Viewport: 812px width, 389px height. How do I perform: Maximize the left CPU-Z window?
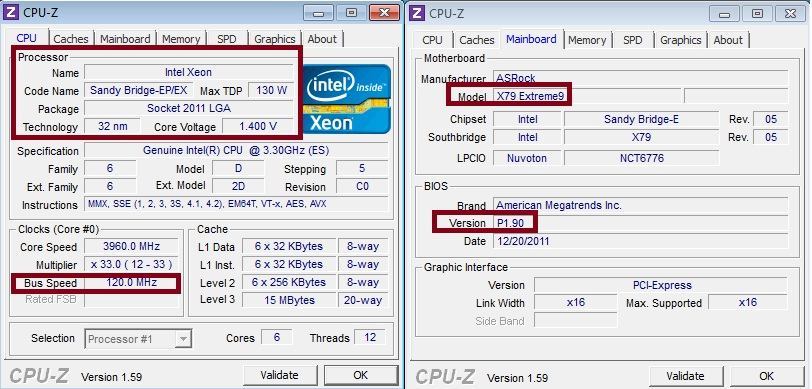(352, 13)
